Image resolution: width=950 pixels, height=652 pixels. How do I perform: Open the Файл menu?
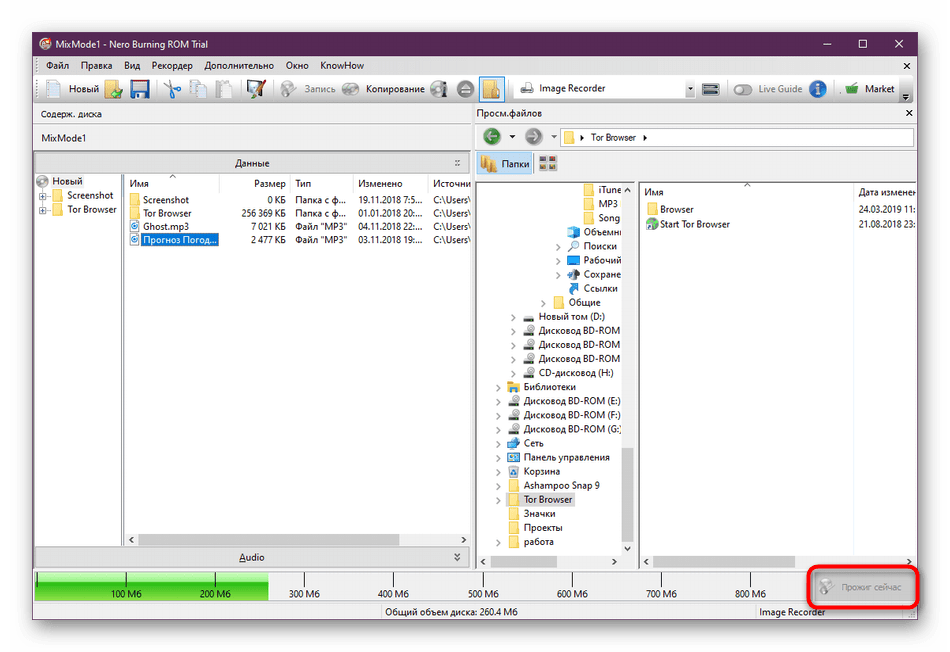tap(58, 65)
